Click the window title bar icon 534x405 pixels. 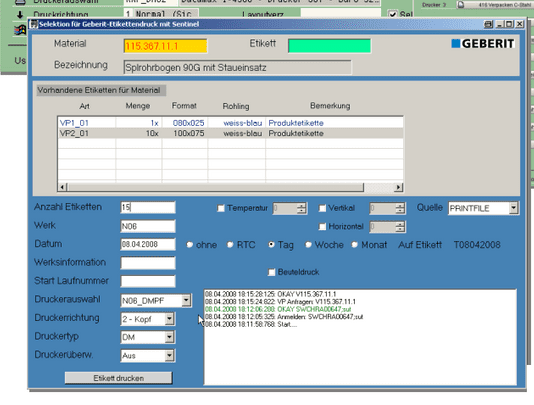(34, 24)
